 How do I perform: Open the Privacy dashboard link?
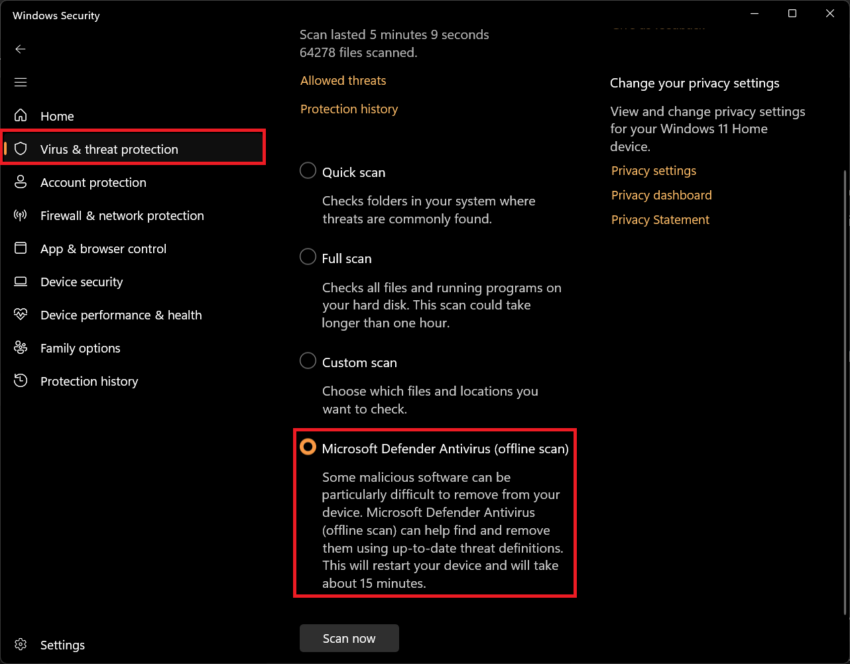(661, 194)
